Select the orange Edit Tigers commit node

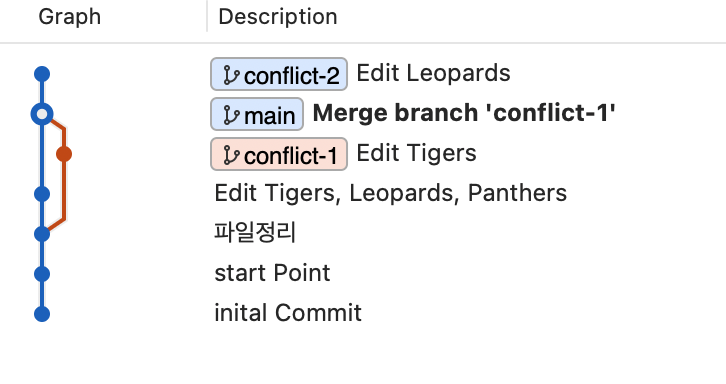[x=64, y=154]
